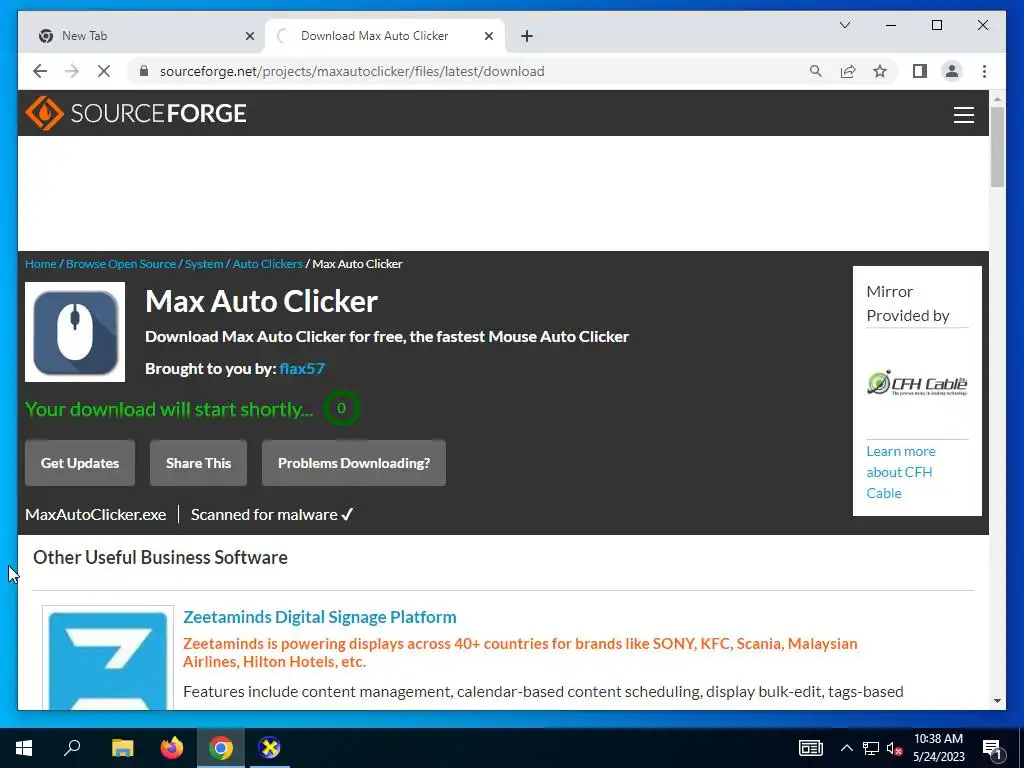
Task: Click the muted volume tray icon
Action: click(x=894, y=748)
